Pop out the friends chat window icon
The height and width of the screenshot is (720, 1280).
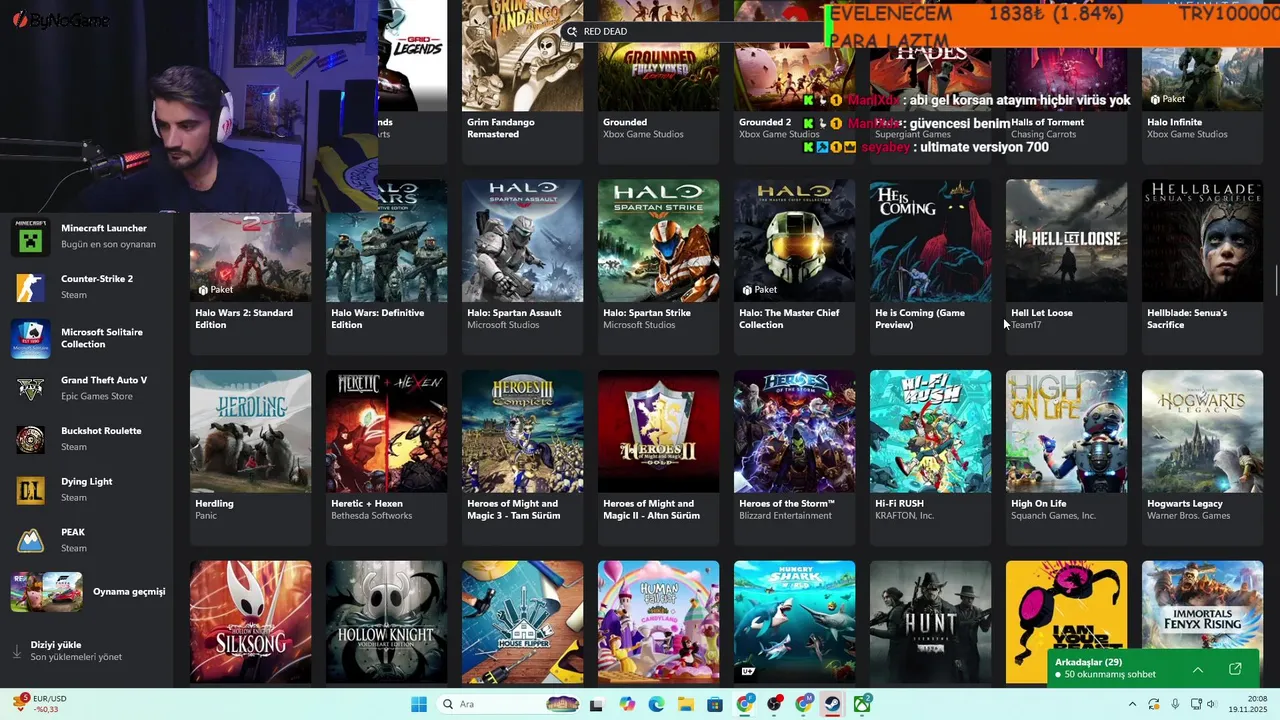point(1235,669)
